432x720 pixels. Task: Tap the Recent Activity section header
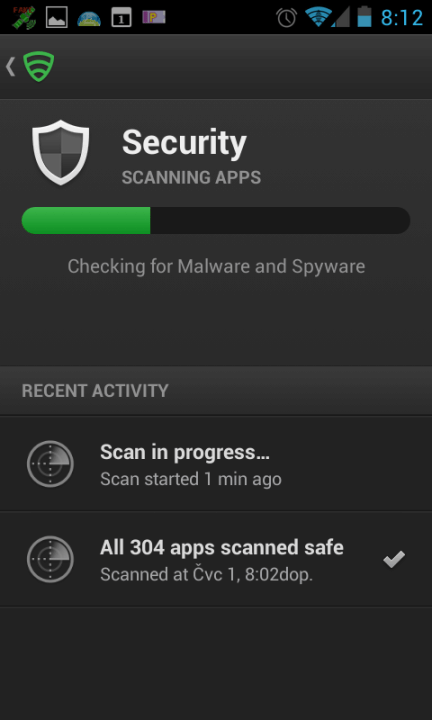point(95,391)
